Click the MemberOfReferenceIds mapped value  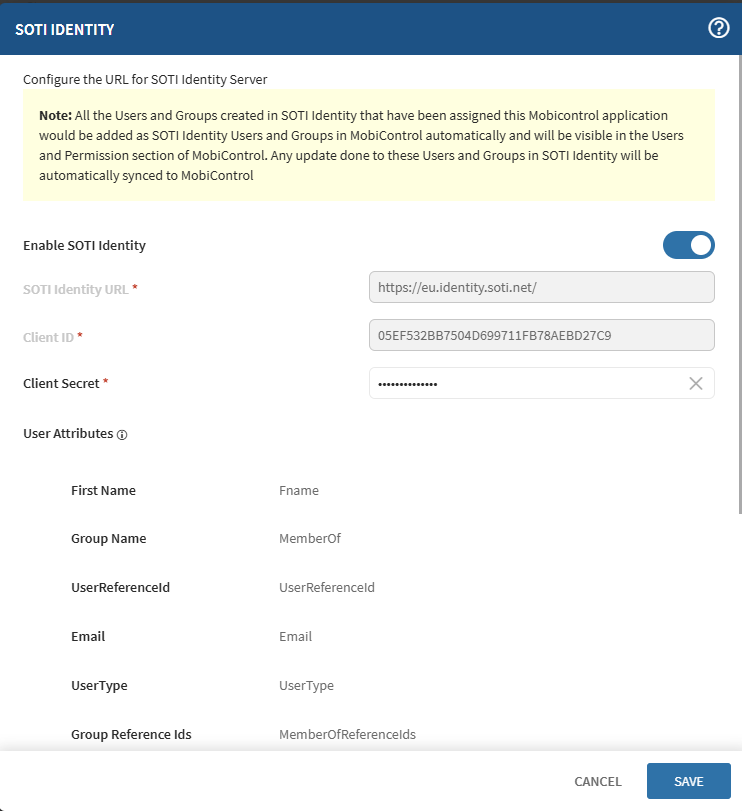[347, 734]
